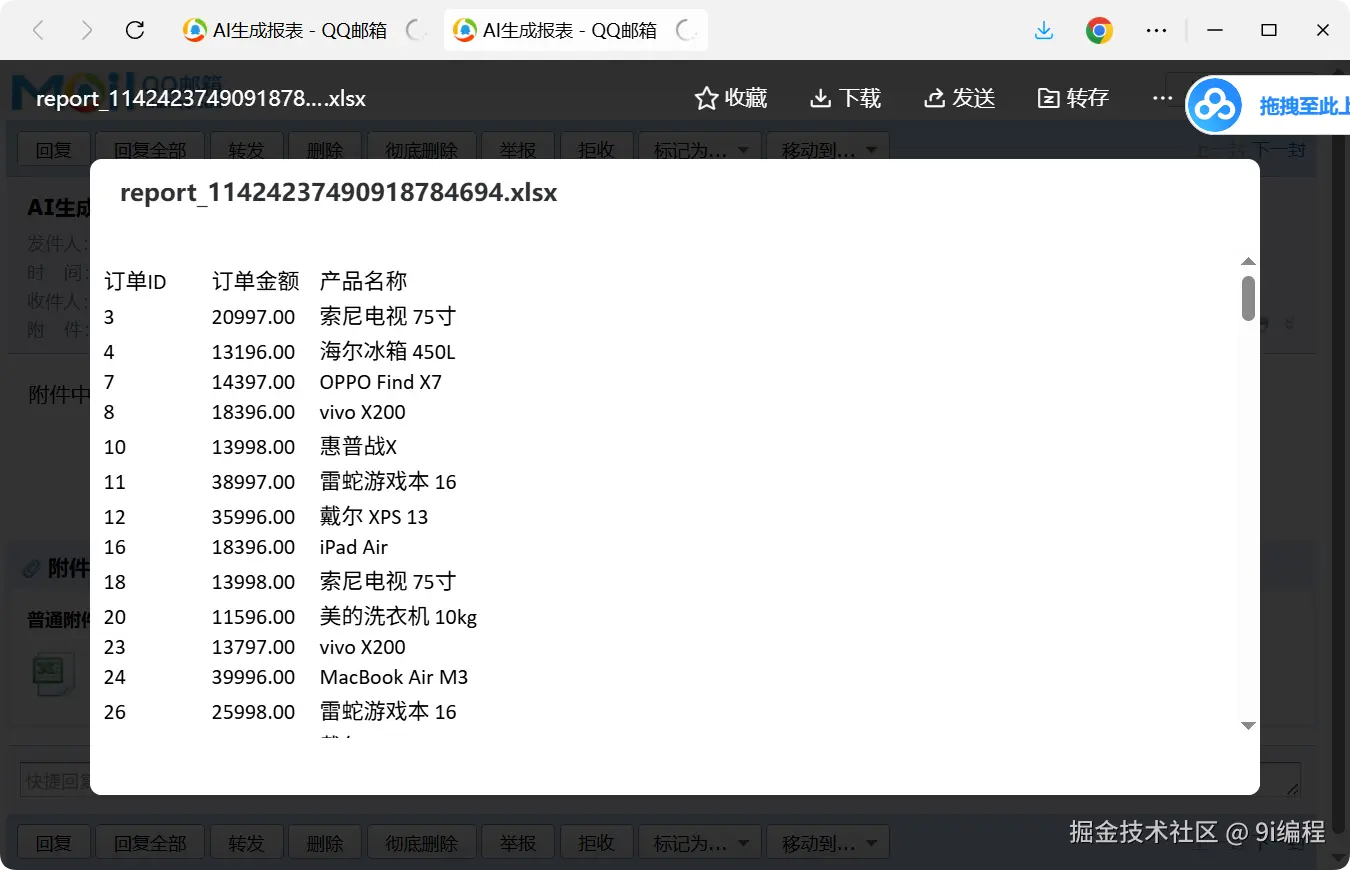This screenshot has height=870, width=1350.
Task: Open the browser downloads icon
Action: pos(1044,30)
